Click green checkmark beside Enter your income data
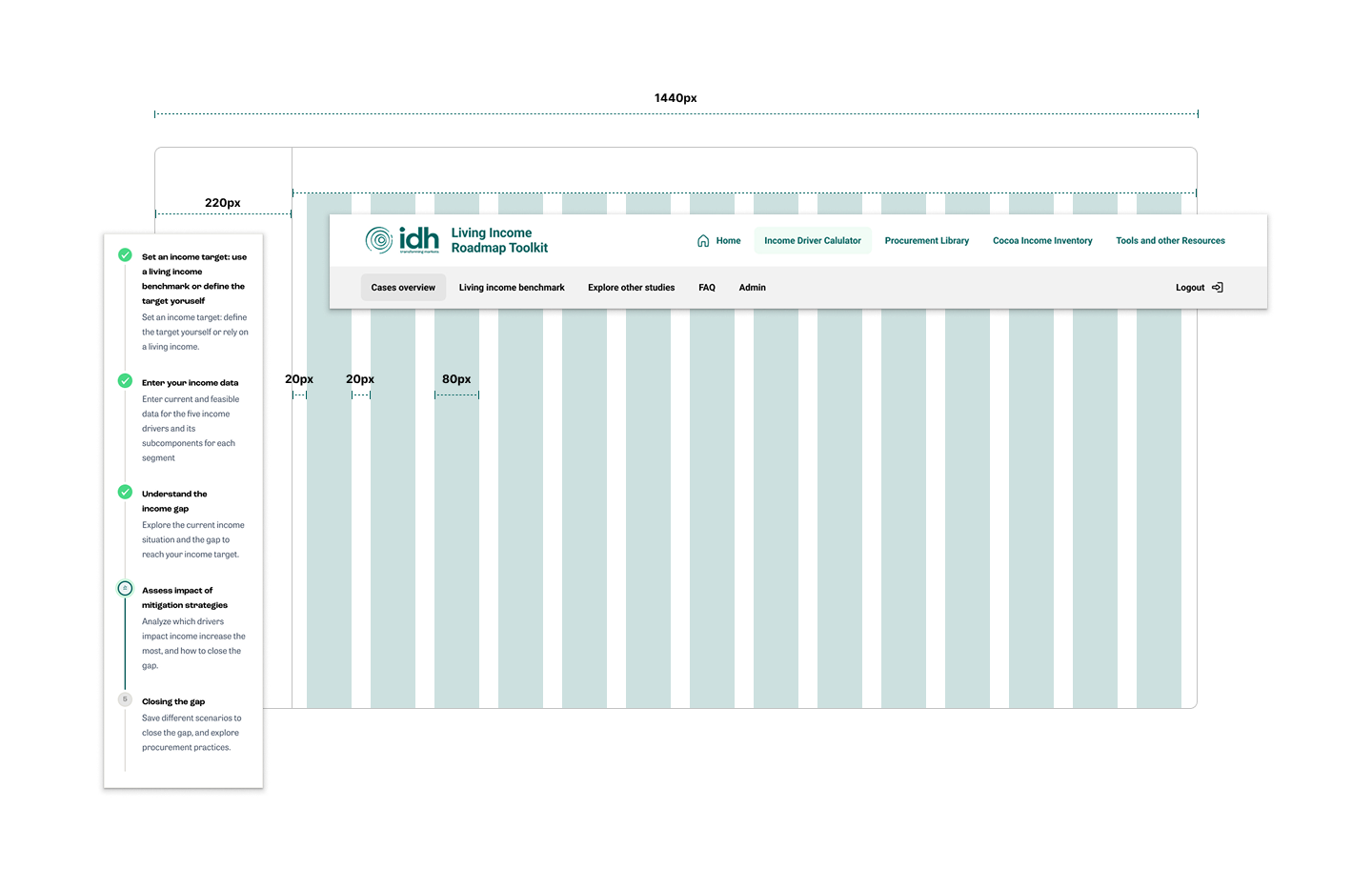Viewport: 1372px width, 890px height. (x=125, y=381)
